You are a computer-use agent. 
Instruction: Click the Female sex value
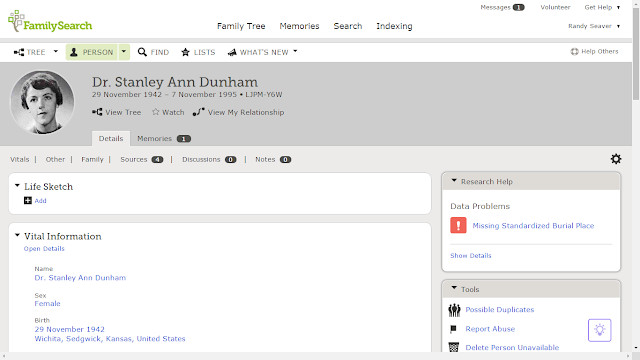(47, 303)
